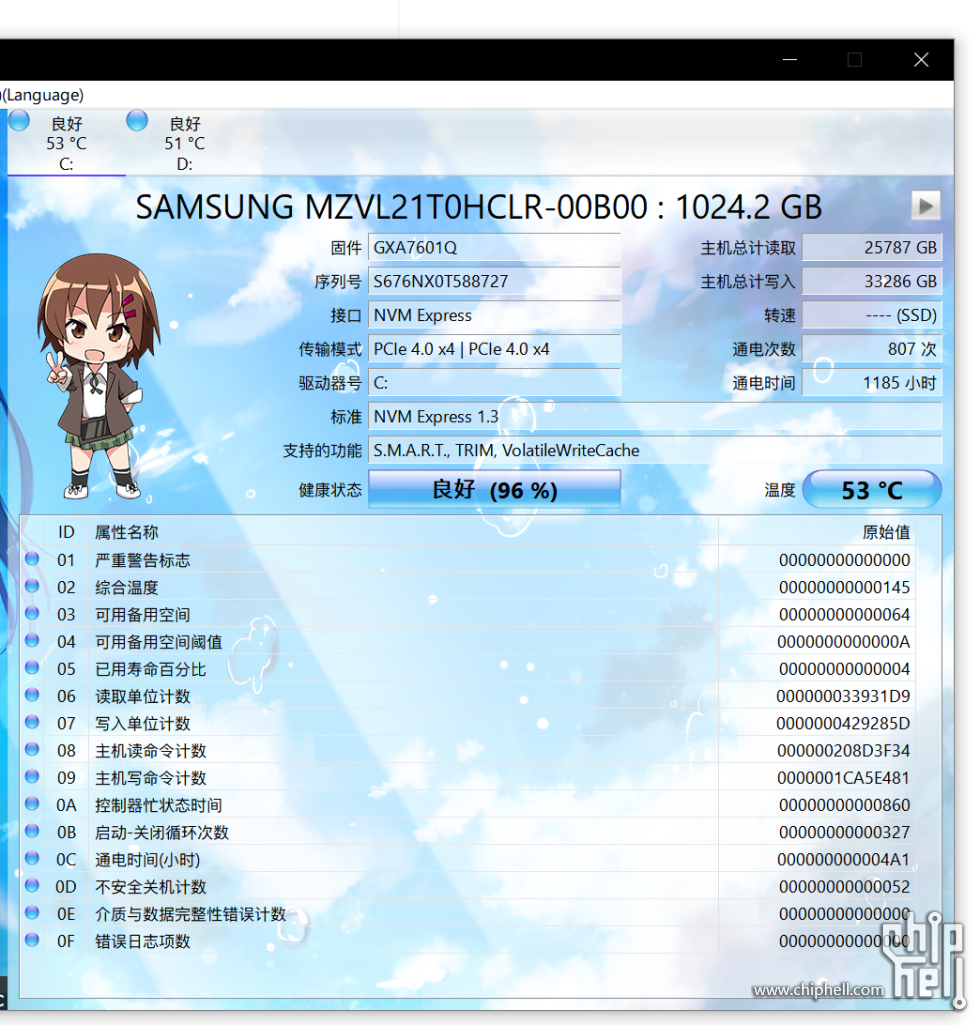This screenshot has height=1025, width=980.
Task: Click the drive letter field C:
Action: tap(494, 383)
